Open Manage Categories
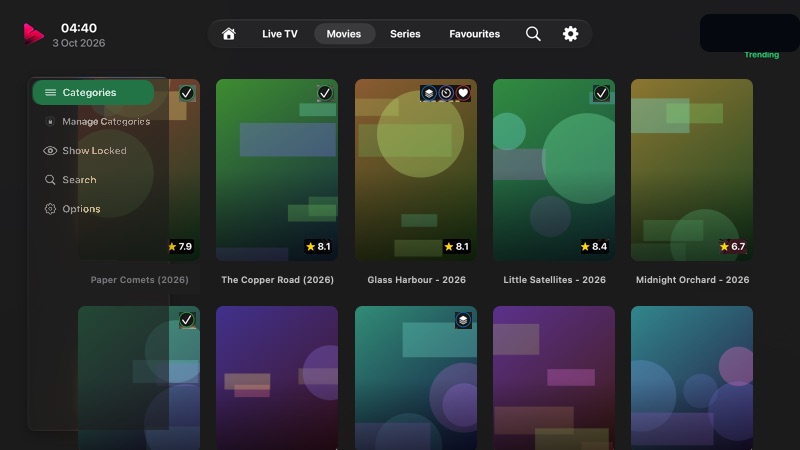800x450 pixels. [x=106, y=121]
